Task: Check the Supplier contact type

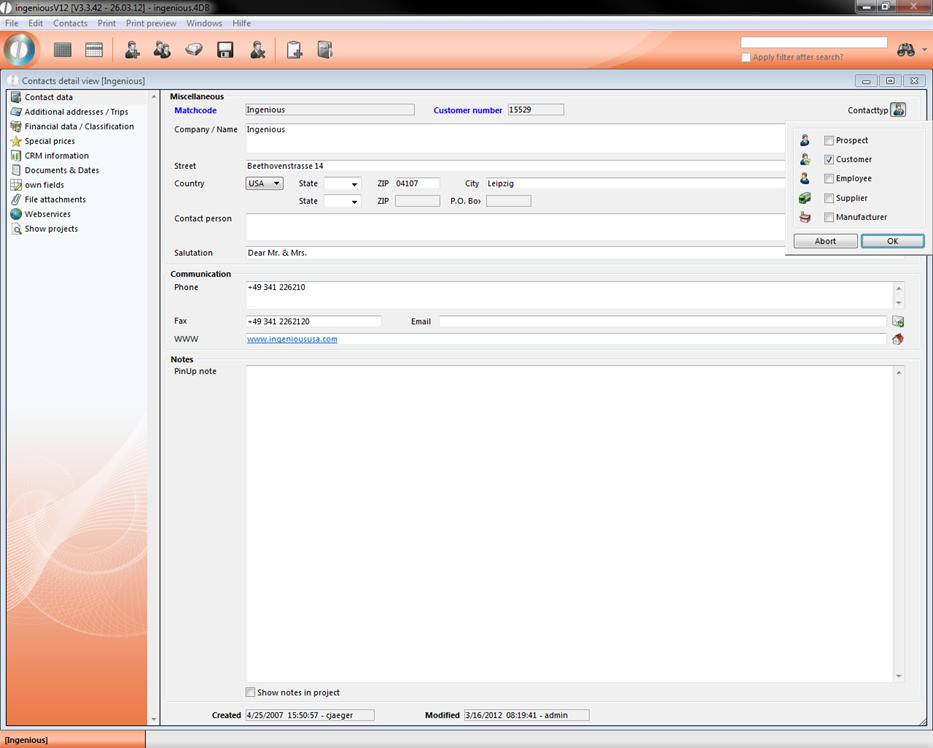Action: tap(829, 198)
